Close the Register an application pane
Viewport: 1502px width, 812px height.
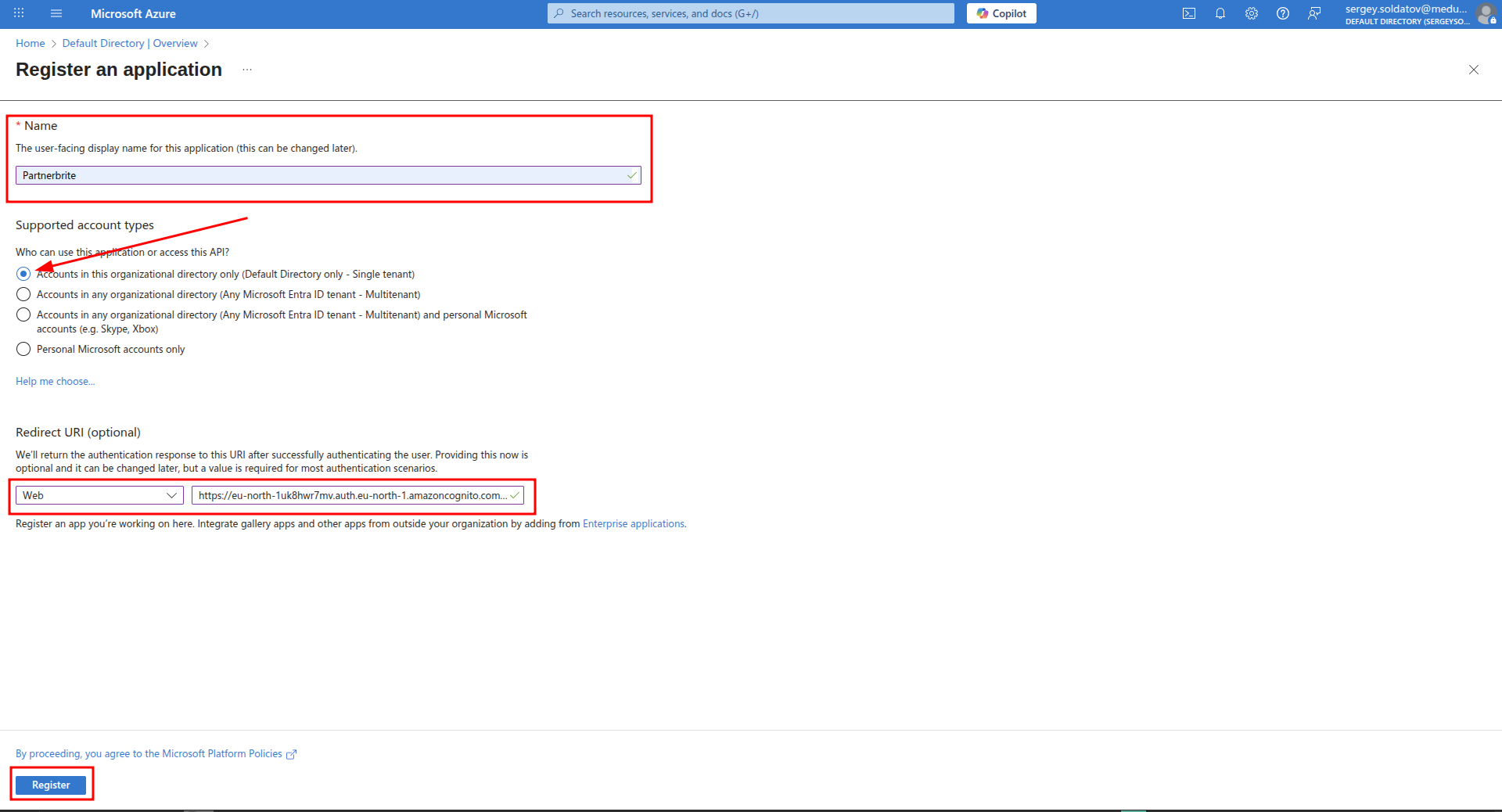click(1474, 70)
